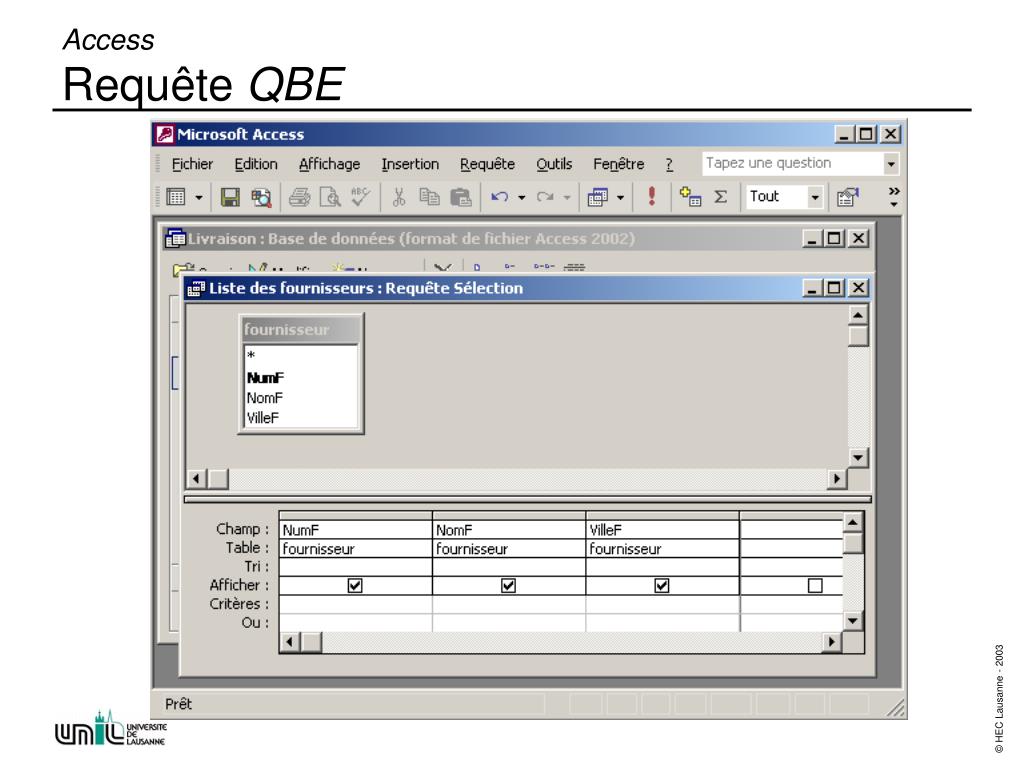Viewport: 1024px width, 768px height.
Task: Uncheck Afficher for the NomF column
Action: point(508,586)
